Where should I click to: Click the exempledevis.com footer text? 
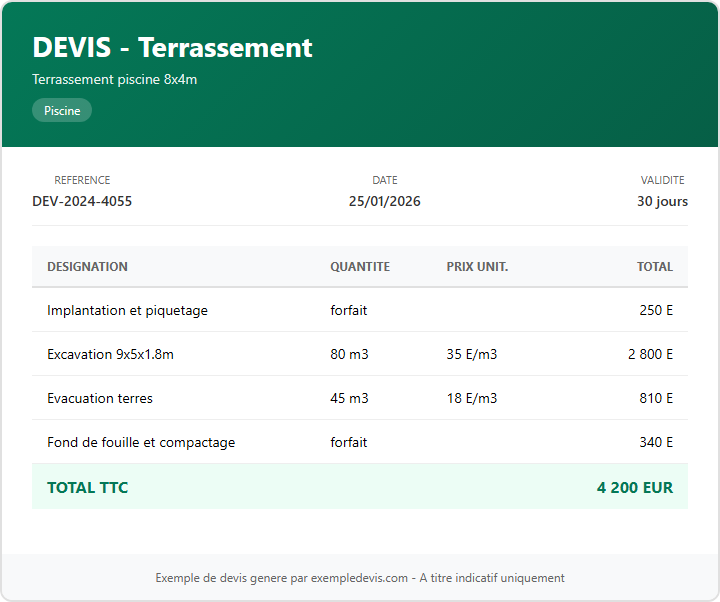(x=359, y=578)
